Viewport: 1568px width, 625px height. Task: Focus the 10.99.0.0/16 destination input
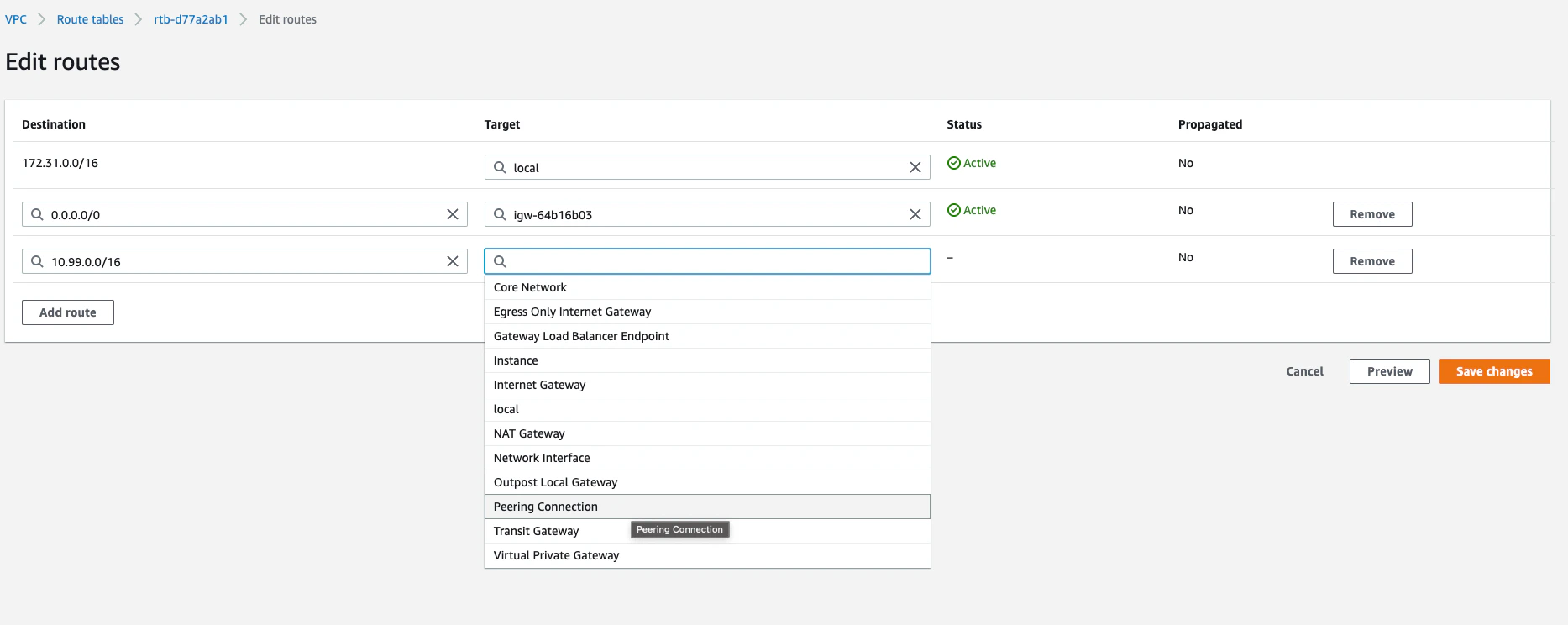244,261
